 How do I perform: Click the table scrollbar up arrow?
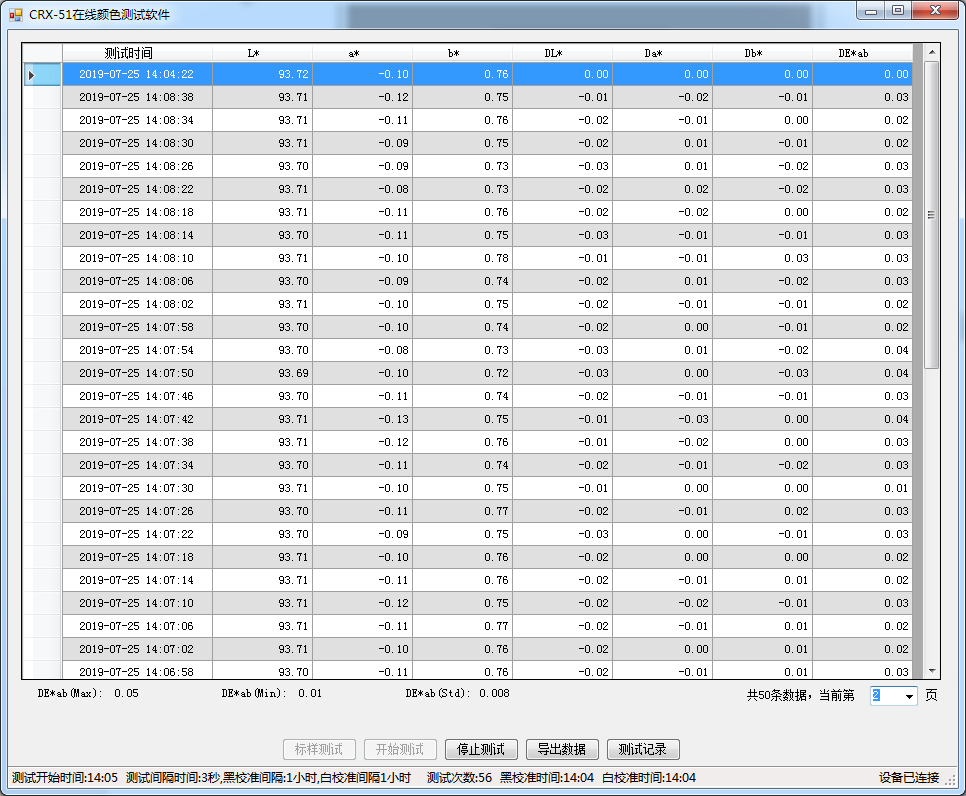click(x=931, y=52)
